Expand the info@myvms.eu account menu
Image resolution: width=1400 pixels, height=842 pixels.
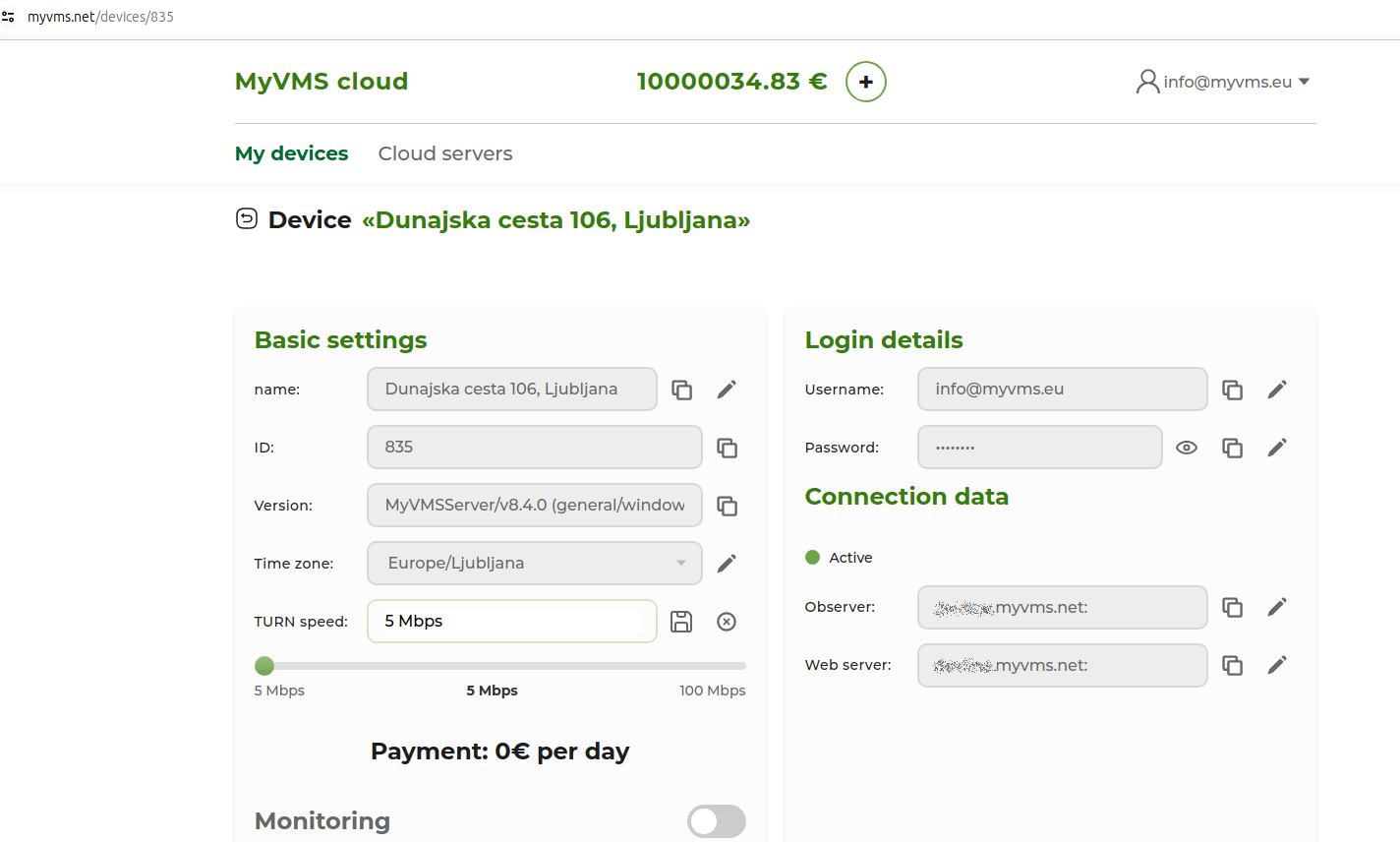(1224, 82)
